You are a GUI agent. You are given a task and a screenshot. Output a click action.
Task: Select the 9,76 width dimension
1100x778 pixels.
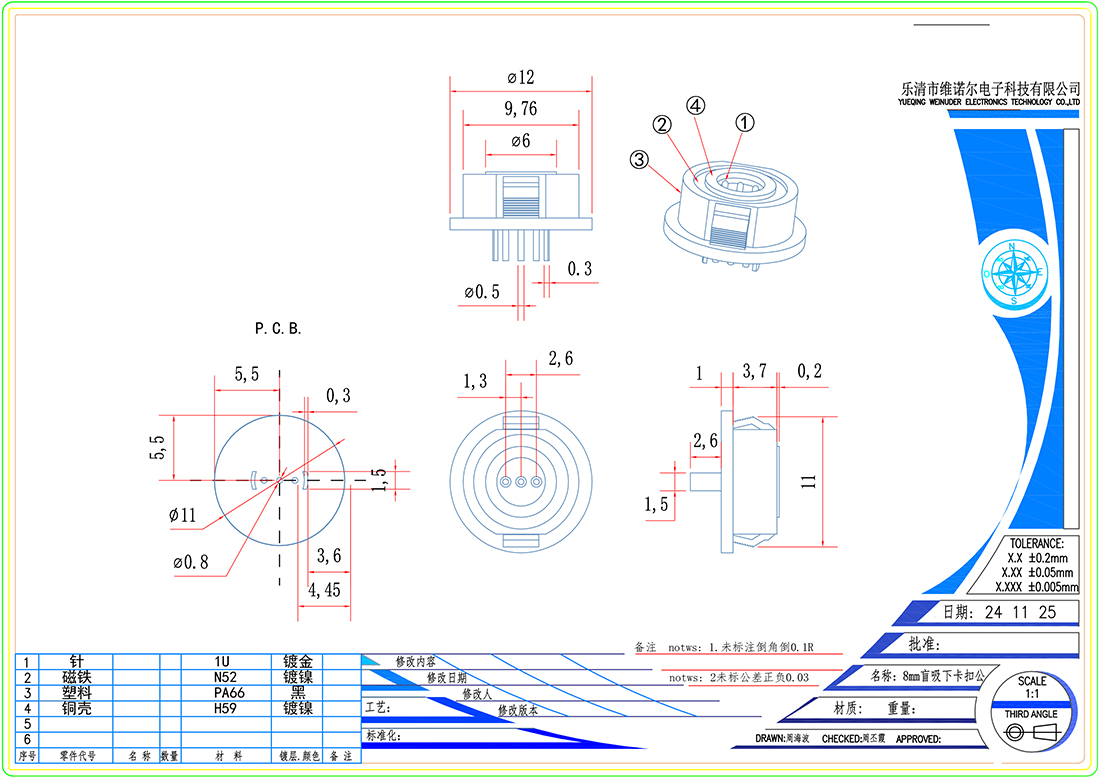click(520, 109)
